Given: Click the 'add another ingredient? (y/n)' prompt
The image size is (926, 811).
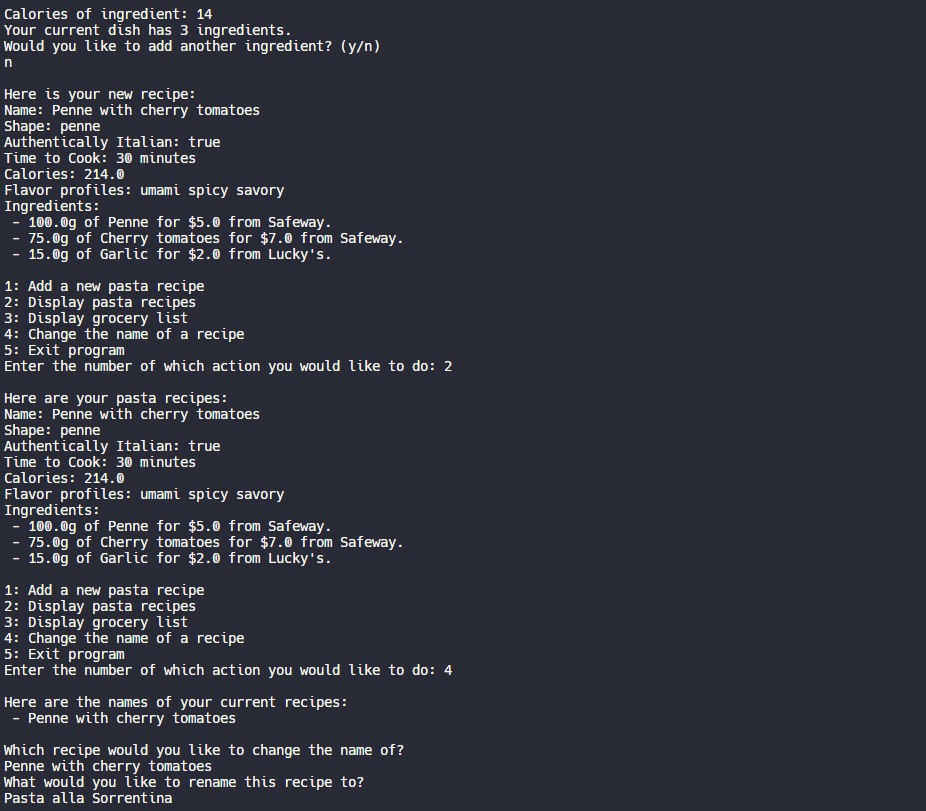Looking at the screenshot, I should pyautogui.click(x=192, y=46).
